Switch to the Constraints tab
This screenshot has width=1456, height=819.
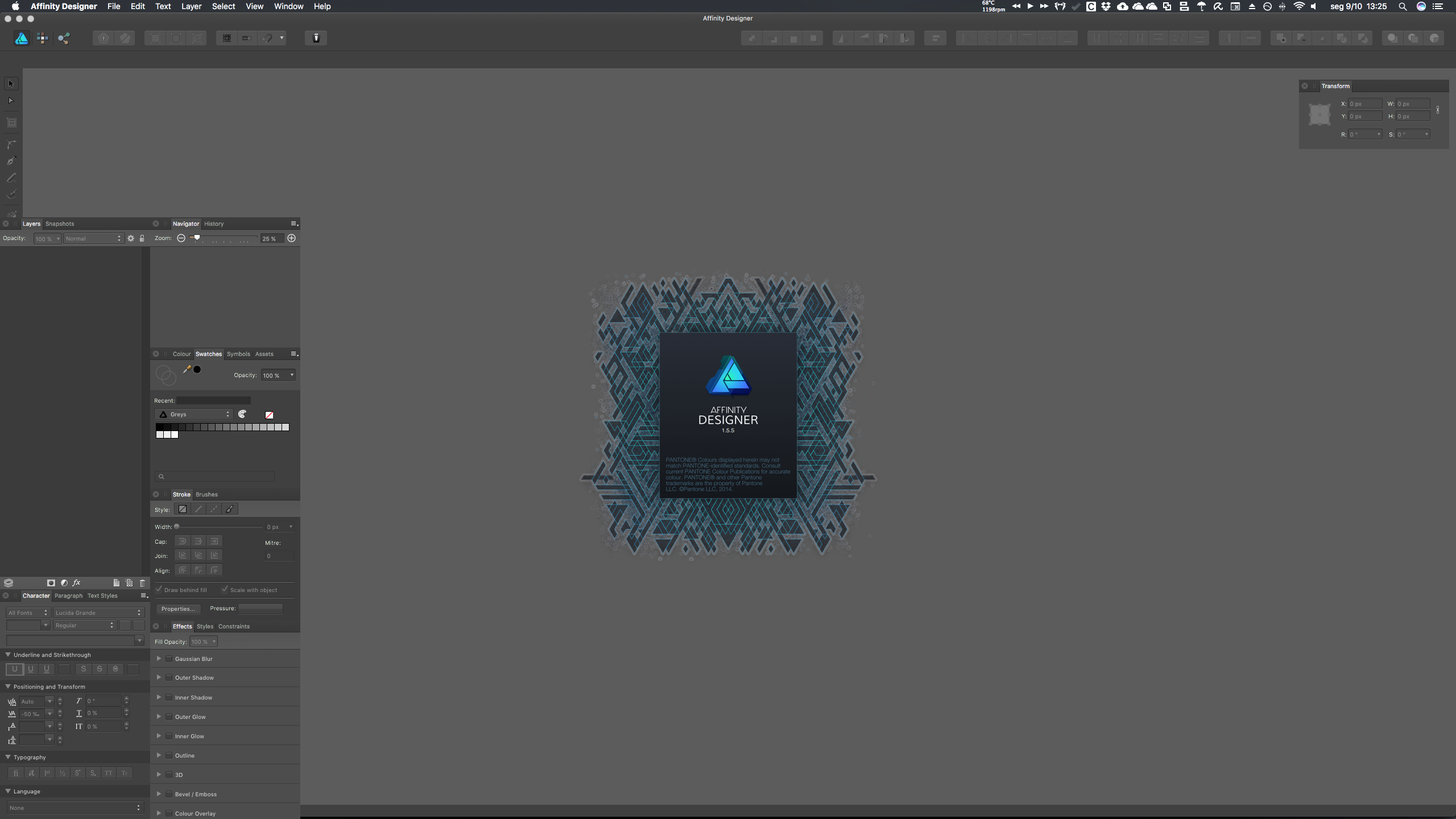[234, 626]
